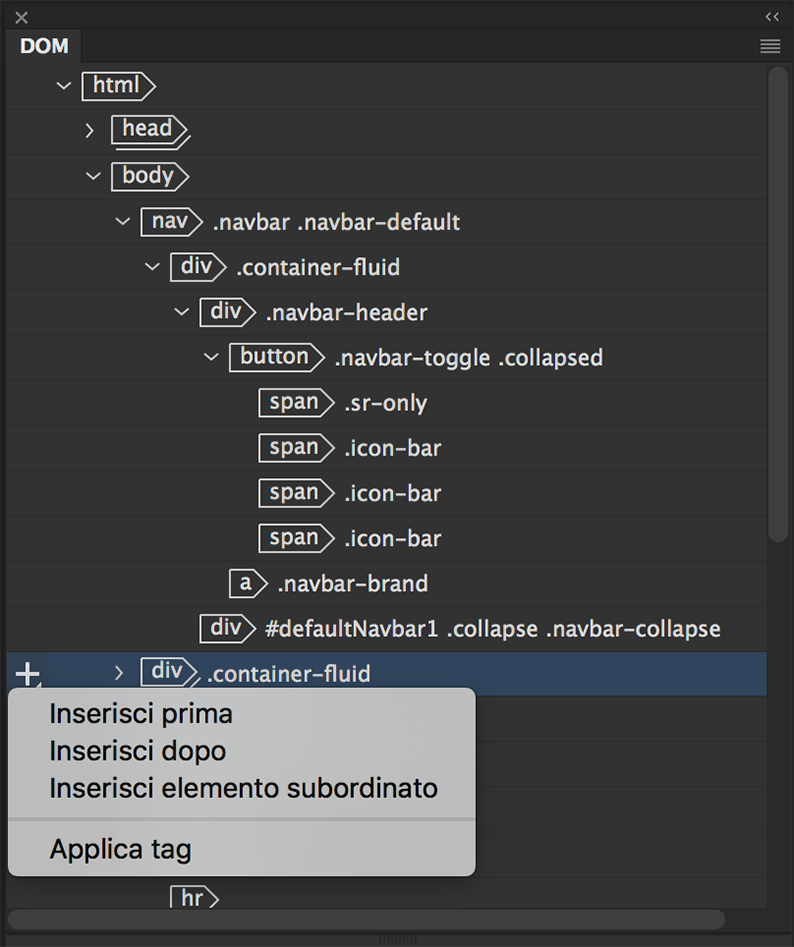Expand the highlighted container-fluid div

(x=119, y=673)
